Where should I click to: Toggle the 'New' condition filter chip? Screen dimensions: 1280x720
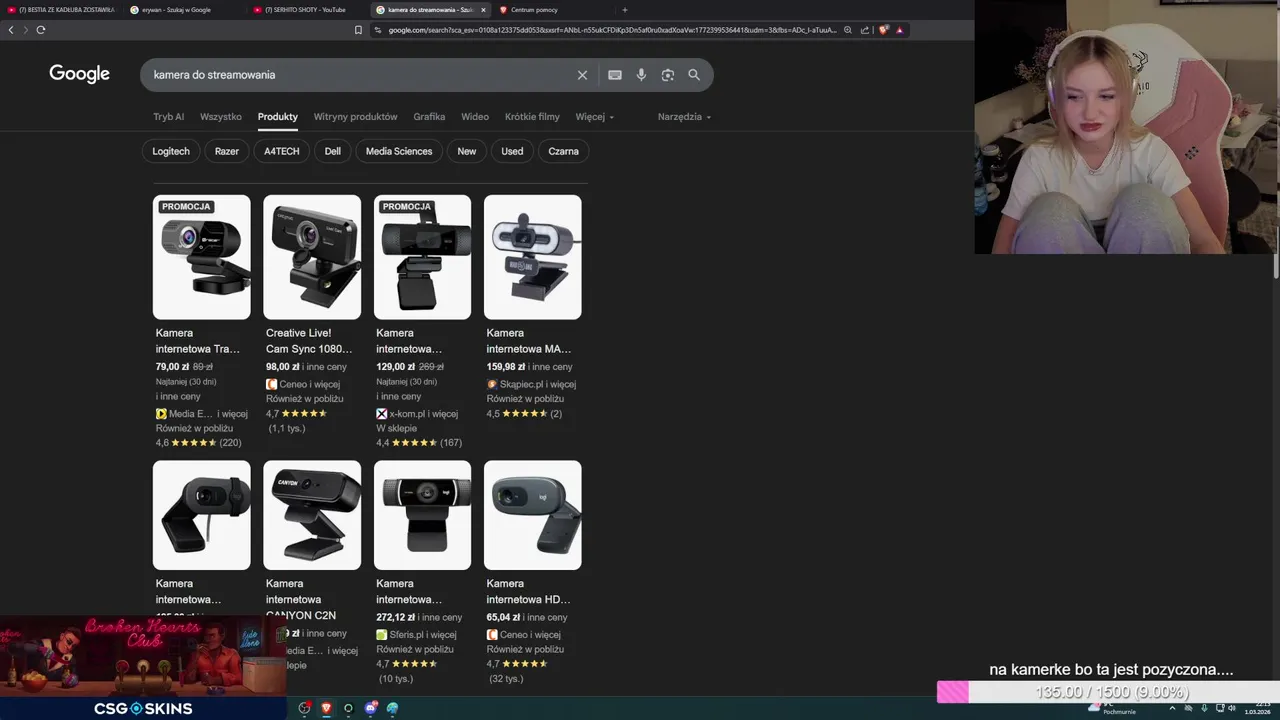467,151
